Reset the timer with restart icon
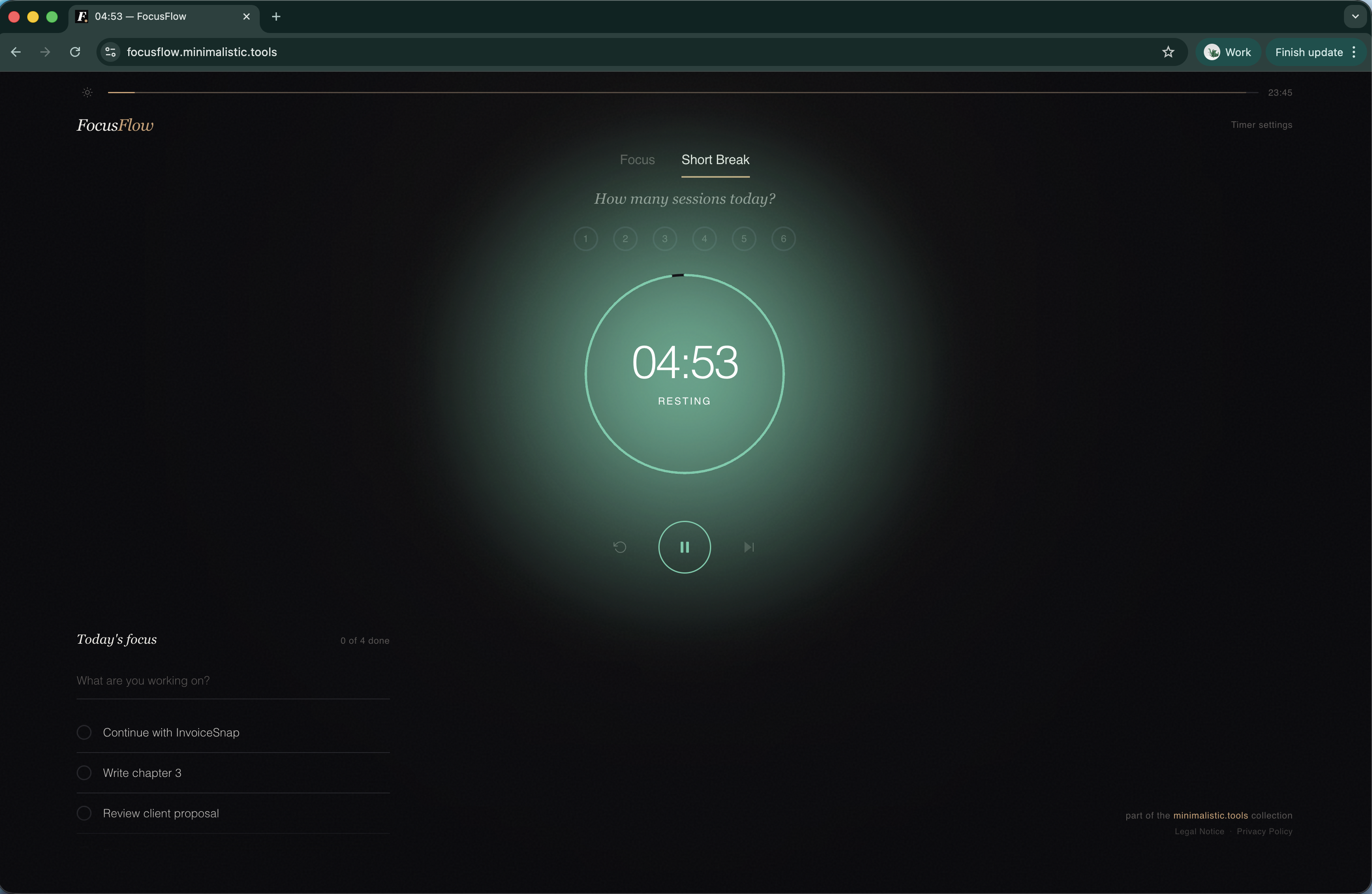Image resolution: width=1372 pixels, height=894 pixels. click(620, 547)
